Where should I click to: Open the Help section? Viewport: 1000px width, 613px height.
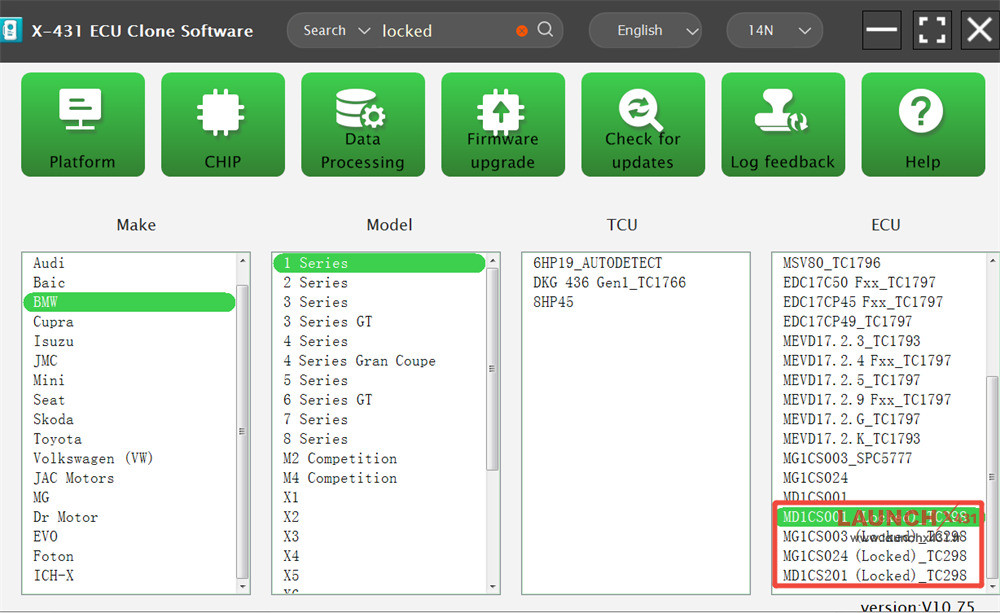923,124
